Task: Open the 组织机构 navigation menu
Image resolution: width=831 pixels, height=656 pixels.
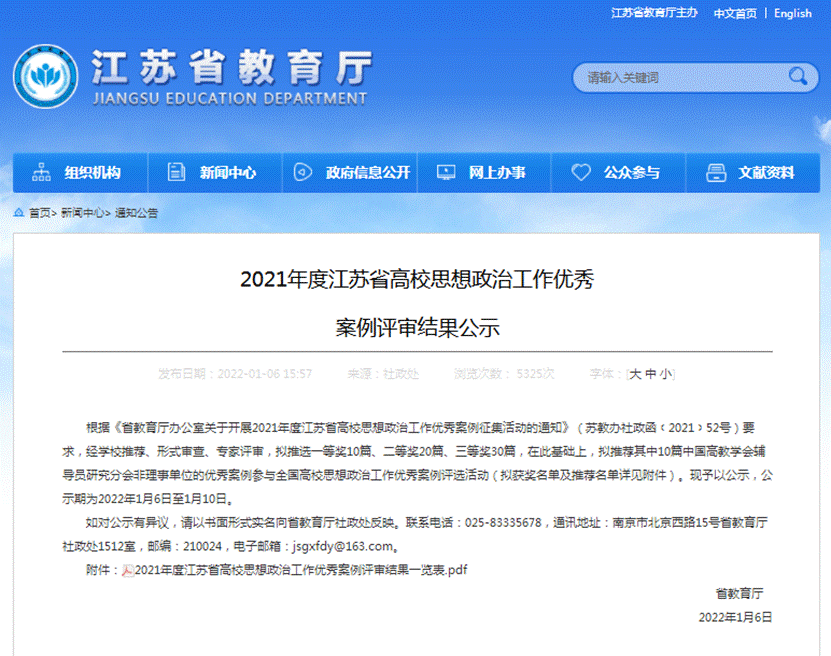Action: pyautogui.click(x=92, y=172)
